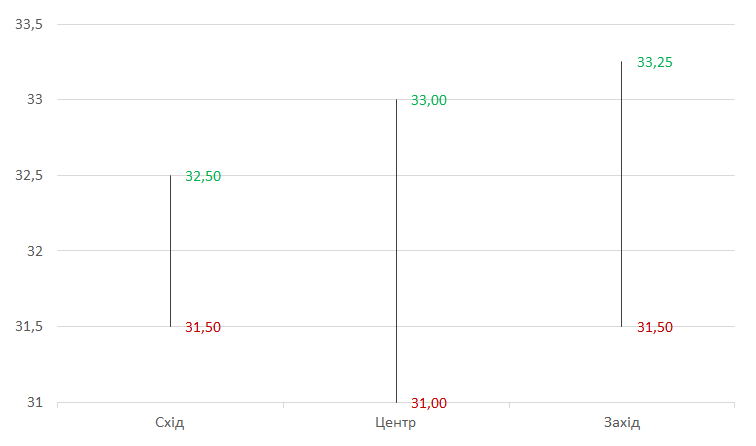Select the horizontal gridline at value 32
The height and width of the screenshot is (446, 756).
(280, 251)
